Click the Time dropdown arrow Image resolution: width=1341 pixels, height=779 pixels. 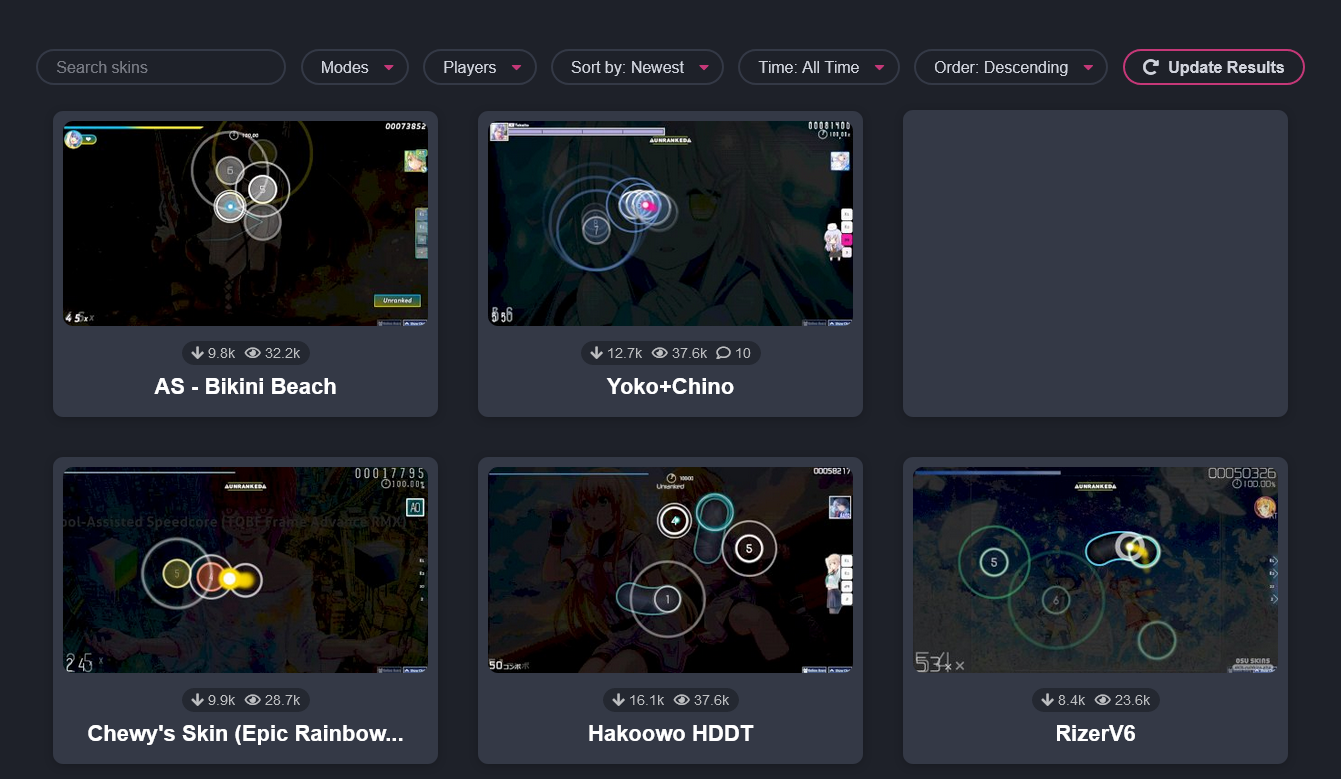[x=879, y=68]
